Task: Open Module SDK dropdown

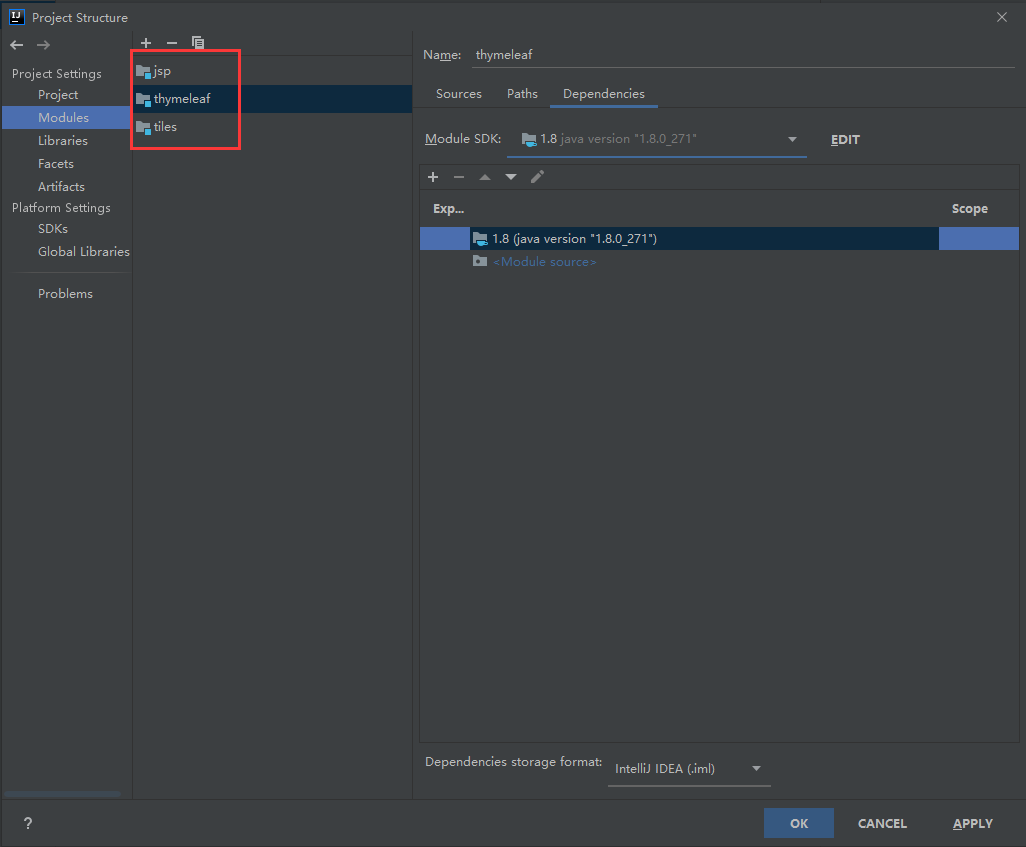Action: click(657, 139)
